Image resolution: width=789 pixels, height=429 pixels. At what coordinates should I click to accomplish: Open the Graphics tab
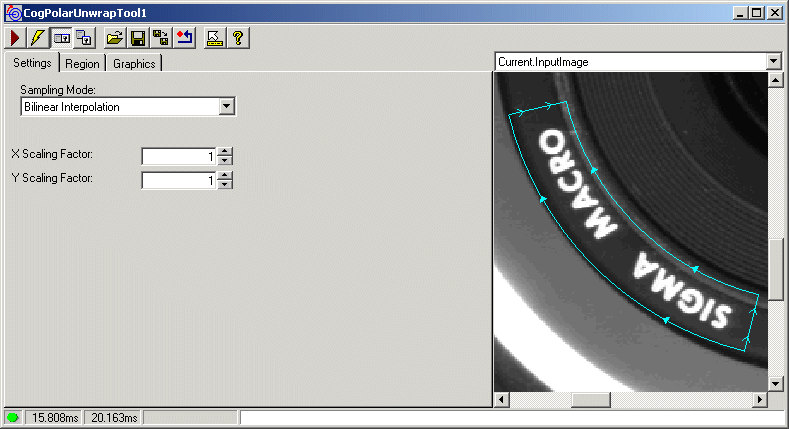134,64
